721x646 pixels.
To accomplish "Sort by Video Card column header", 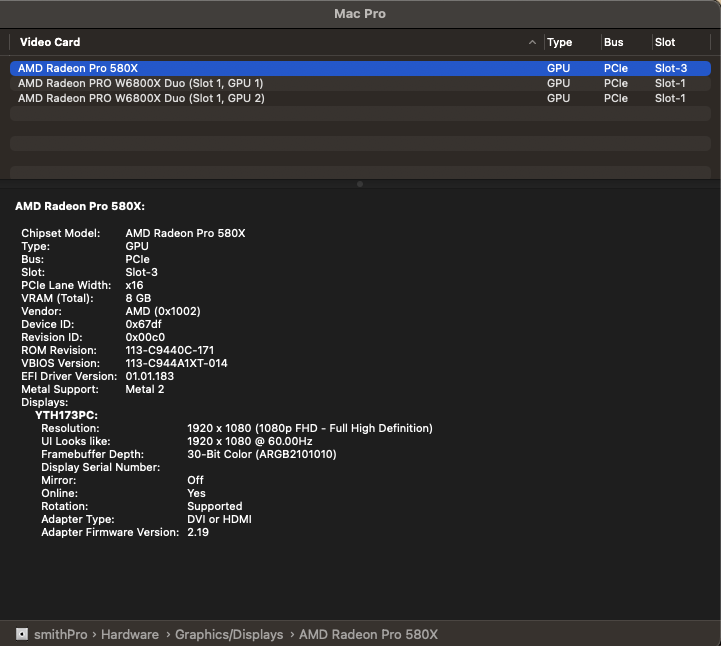I will [x=50, y=42].
